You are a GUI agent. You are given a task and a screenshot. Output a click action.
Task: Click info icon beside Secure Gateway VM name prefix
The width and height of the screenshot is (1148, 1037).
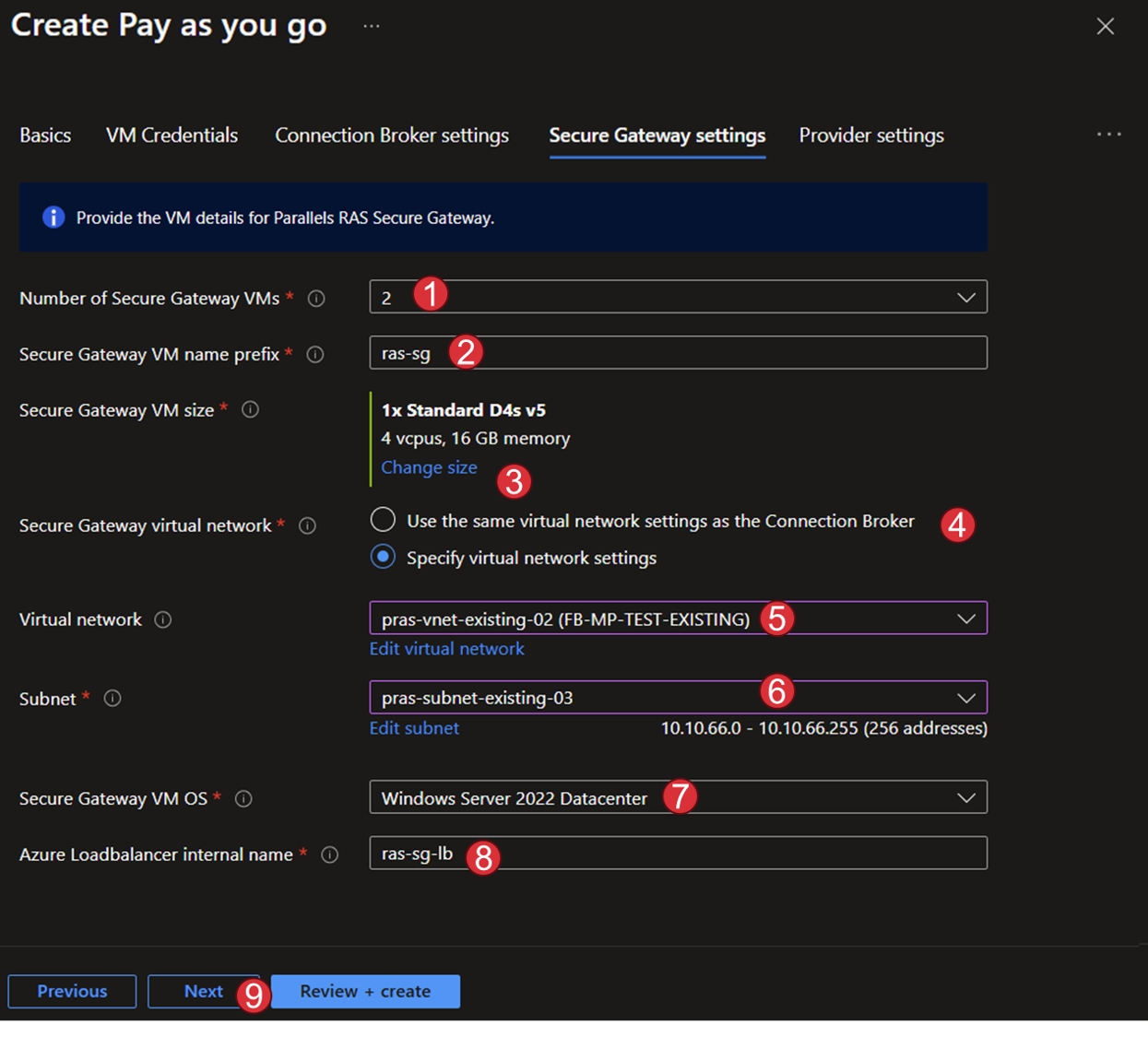pyautogui.click(x=315, y=355)
